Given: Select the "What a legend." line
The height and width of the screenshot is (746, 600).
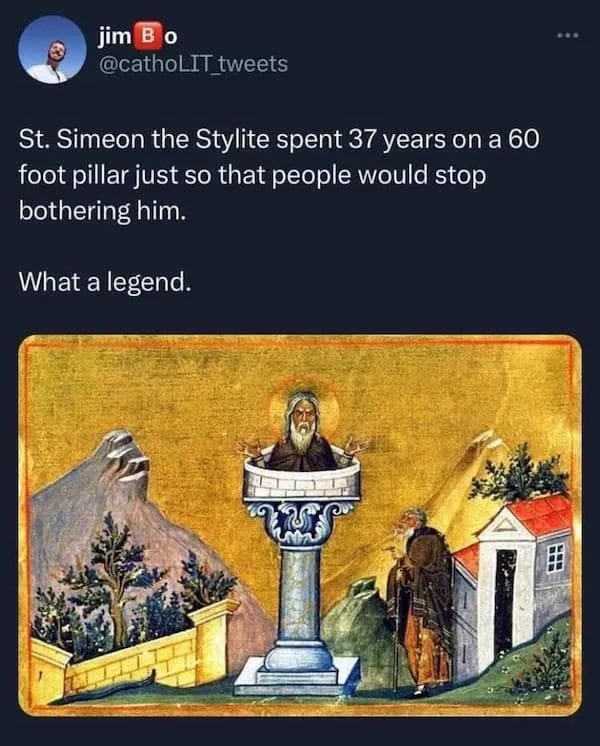Looking at the screenshot, I should tap(105, 282).
